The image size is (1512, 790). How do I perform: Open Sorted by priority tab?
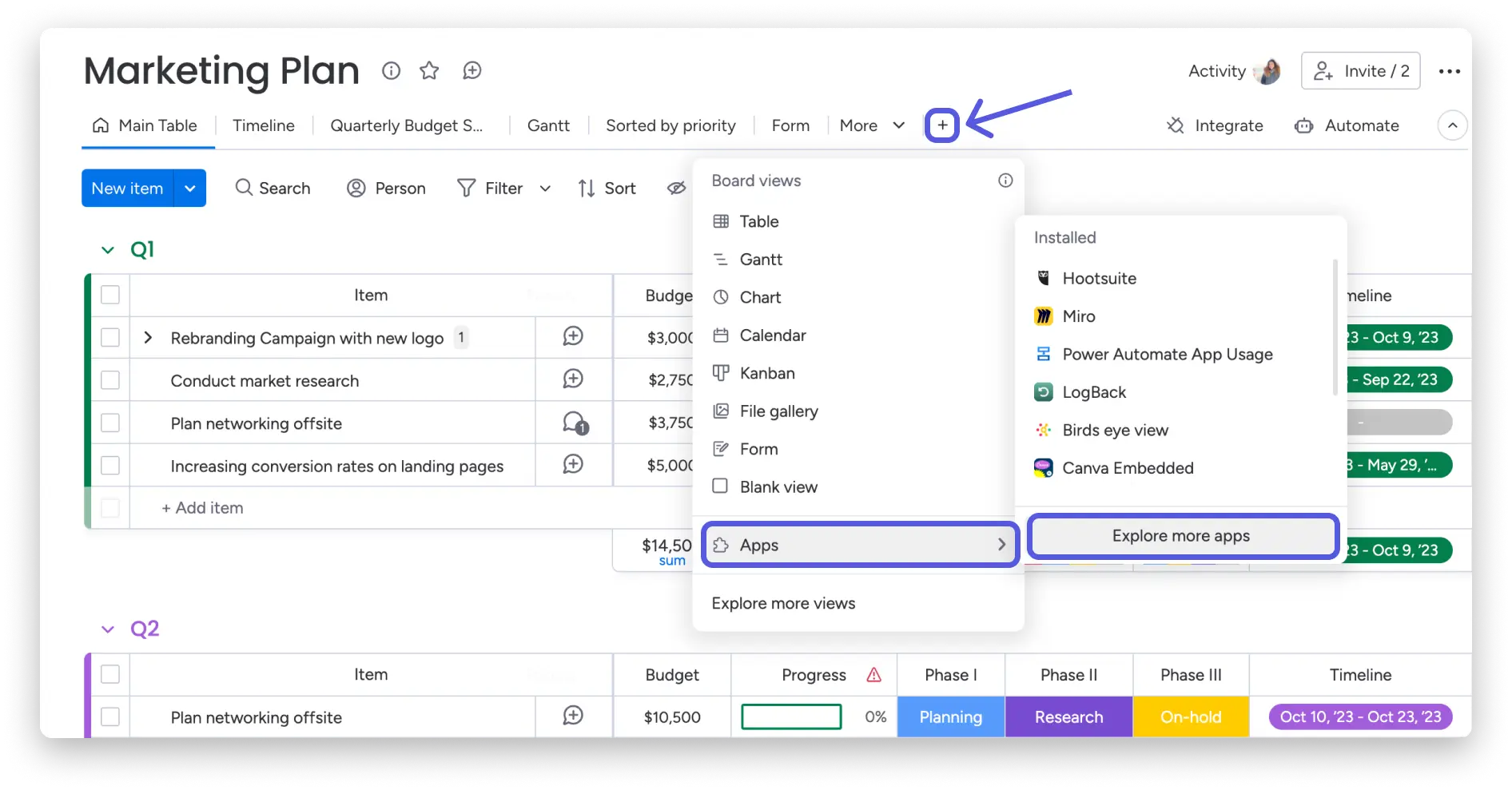tap(670, 125)
